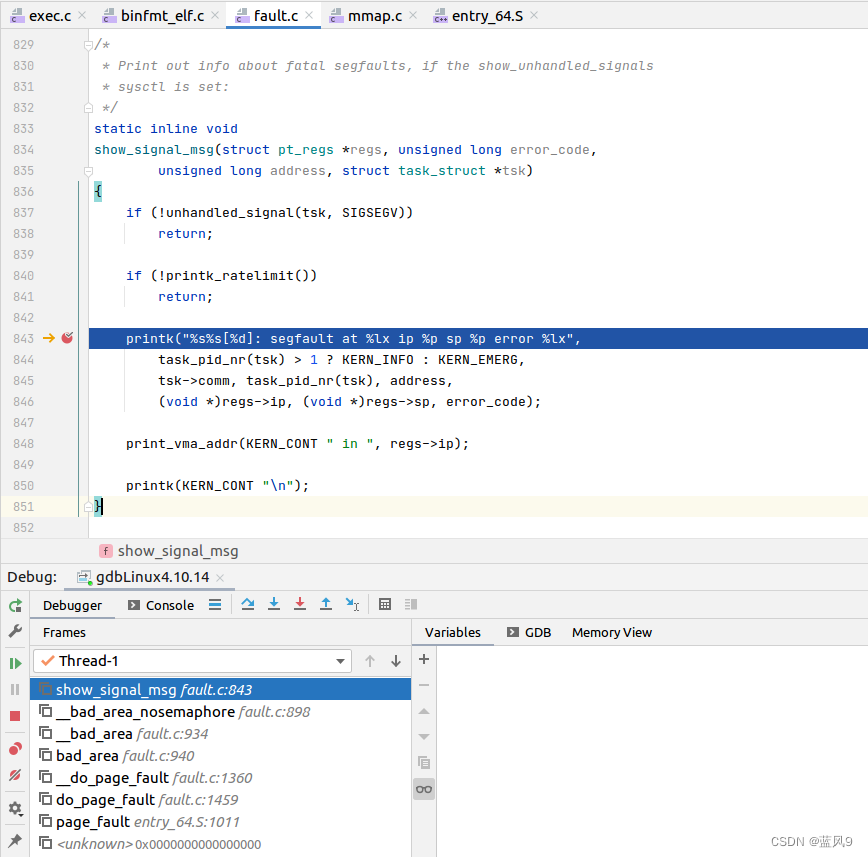Click the Frames panel header
This screenshot has height=857, width=868.
(x=64, y=632)
